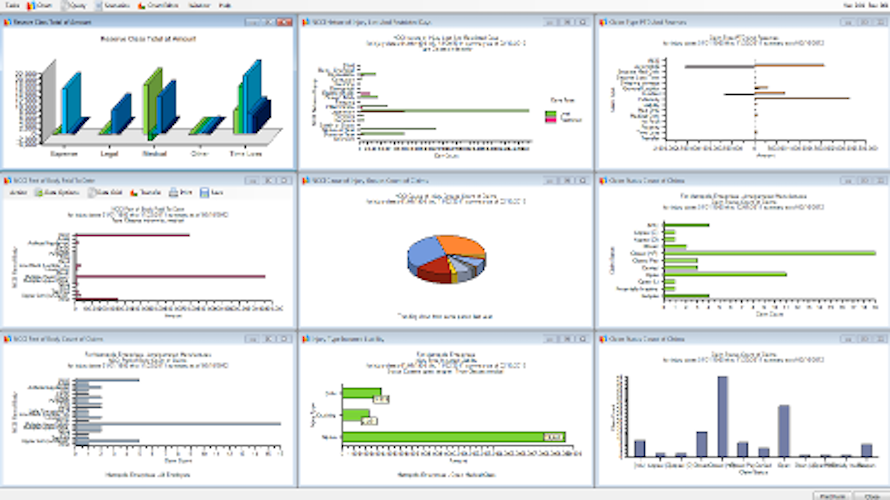
Task: Click the pink legend swatch in chart
Action: 551,120
